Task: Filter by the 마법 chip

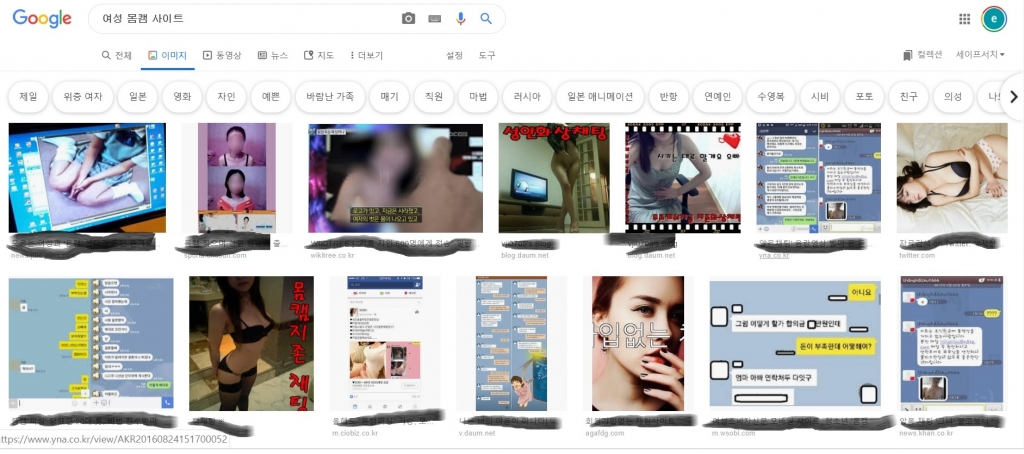Action: 478,97
